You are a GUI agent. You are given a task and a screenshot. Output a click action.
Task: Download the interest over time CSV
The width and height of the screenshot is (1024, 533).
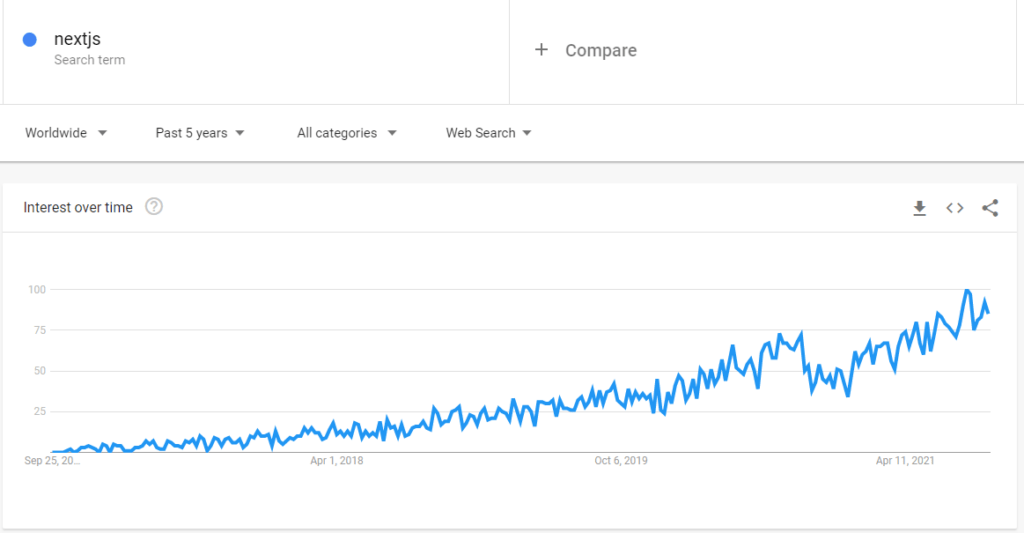point(920,208)
